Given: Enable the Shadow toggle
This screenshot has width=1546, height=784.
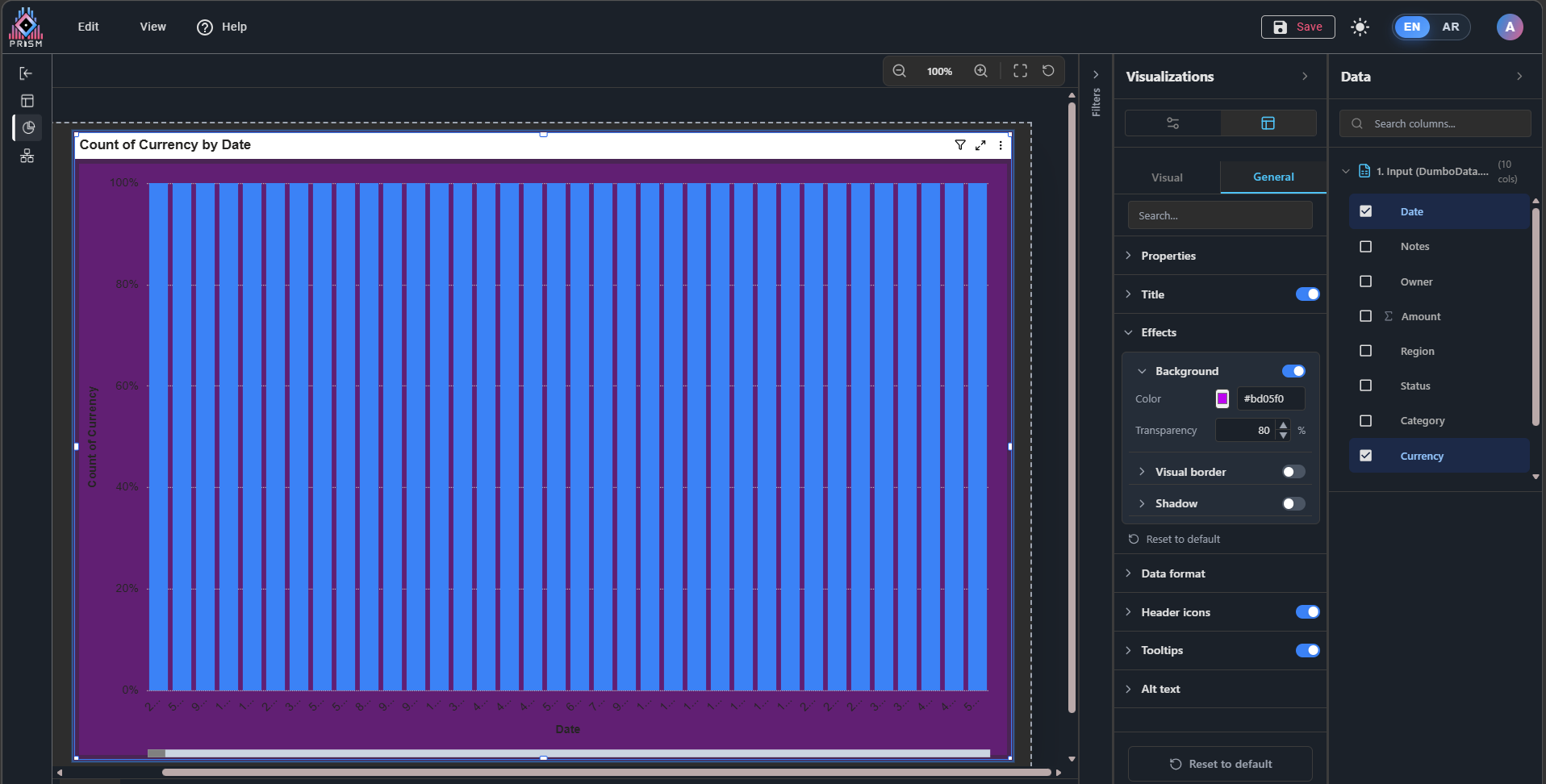Looking at the screenshot, I should pos(1293,504).
